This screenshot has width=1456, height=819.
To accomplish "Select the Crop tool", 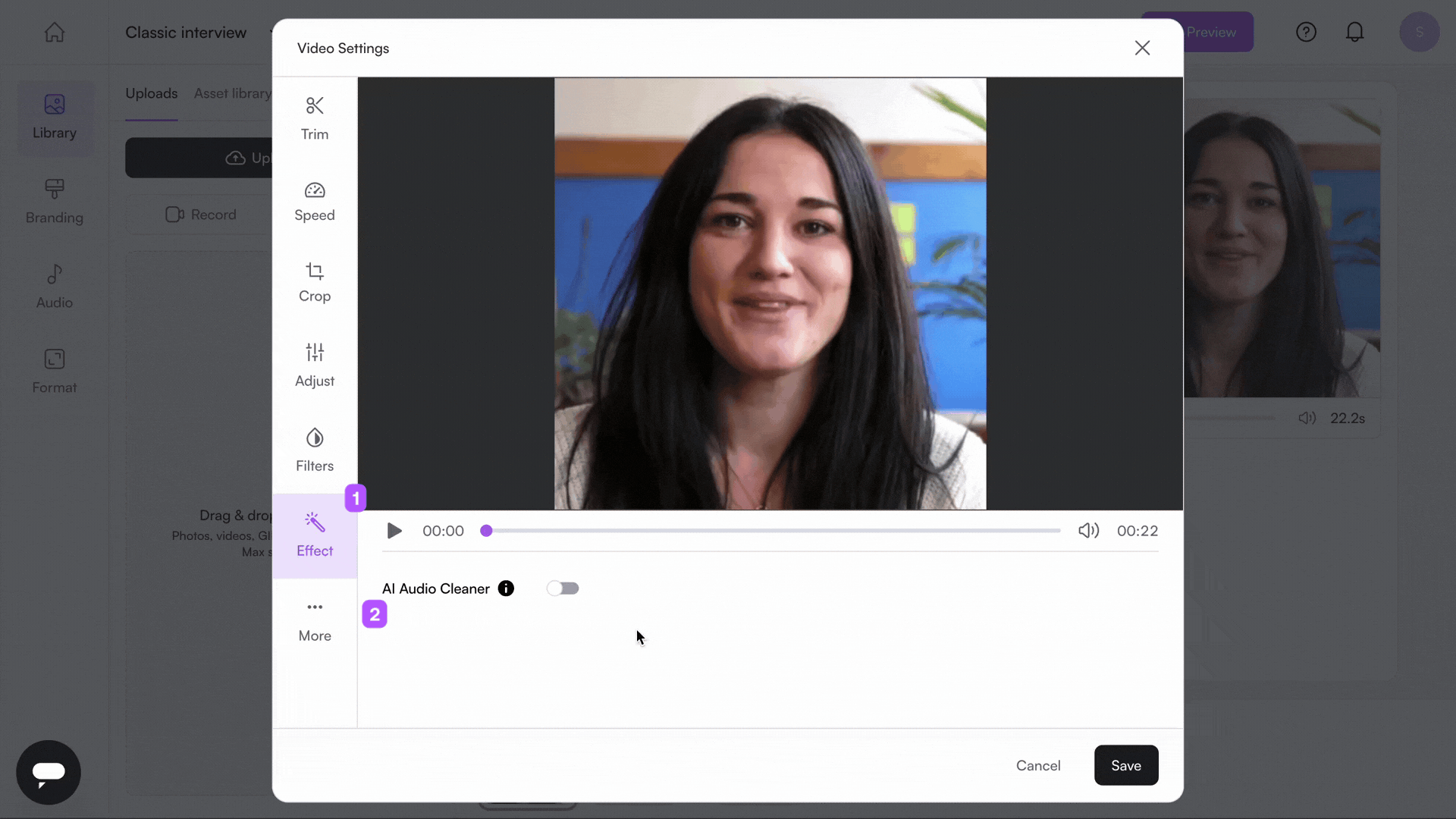I will (315, 283).
